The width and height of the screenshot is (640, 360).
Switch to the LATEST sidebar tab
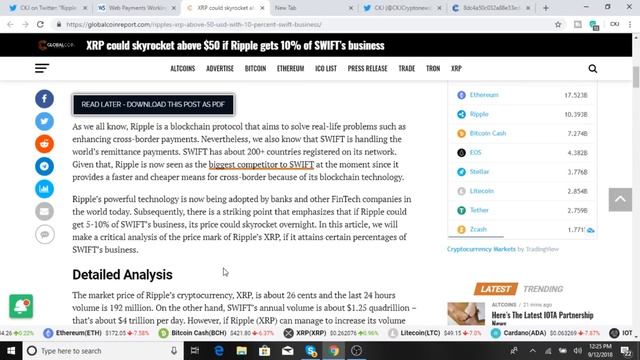click(x=496, y=289)
